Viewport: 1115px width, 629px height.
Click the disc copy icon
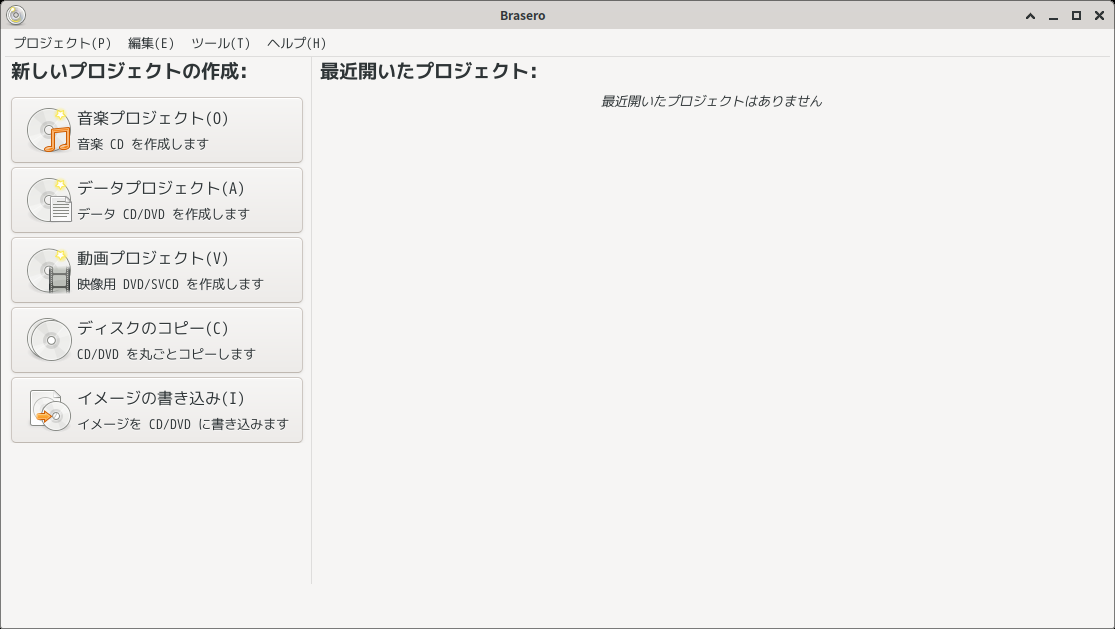49,340
